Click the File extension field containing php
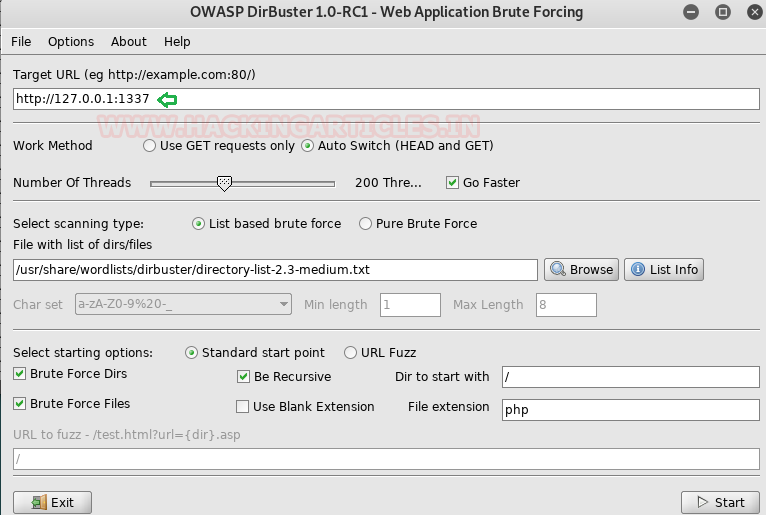The image size is (766, 515). pos(631,409)
